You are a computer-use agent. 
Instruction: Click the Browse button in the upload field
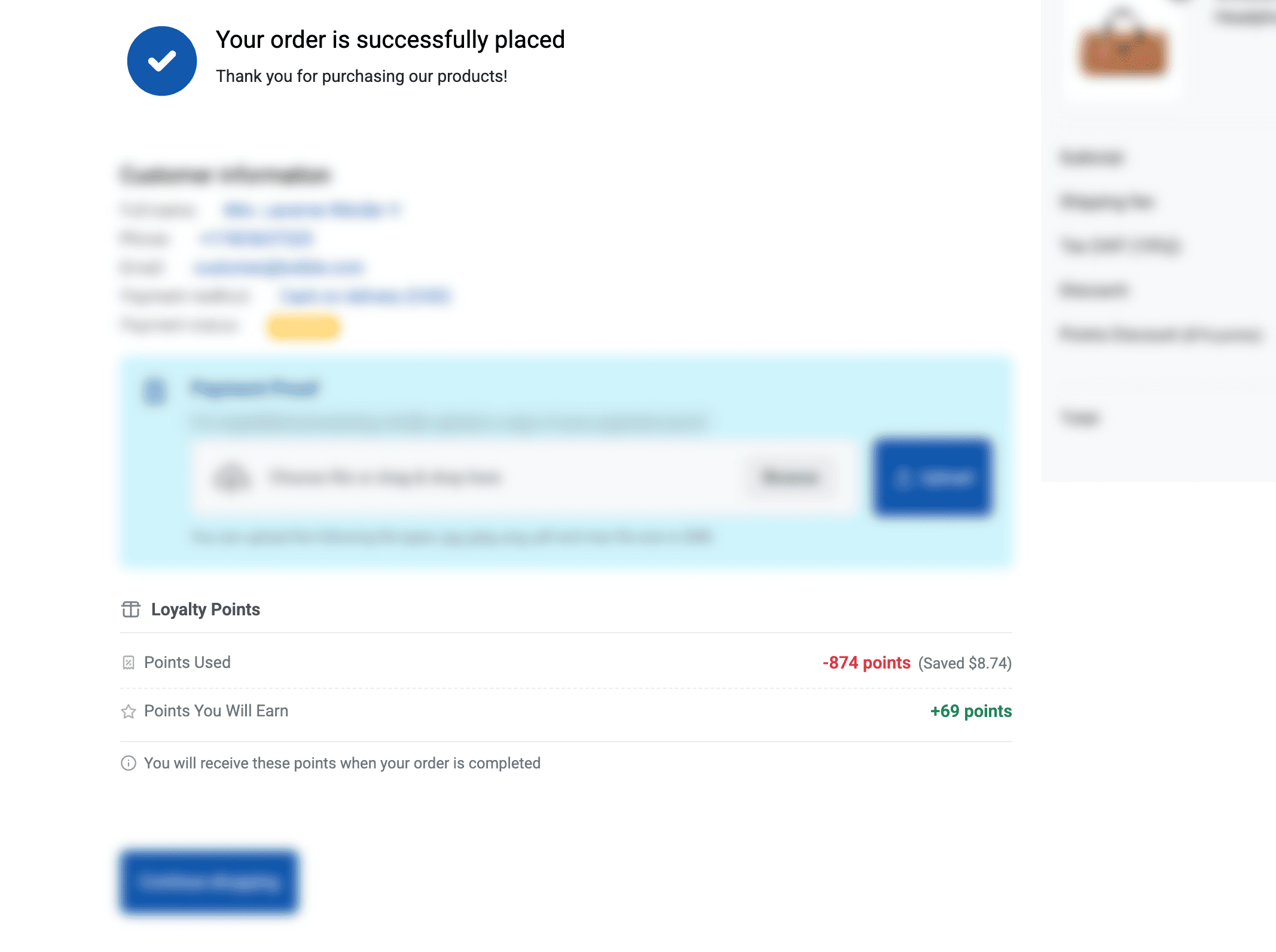point(789,477)
